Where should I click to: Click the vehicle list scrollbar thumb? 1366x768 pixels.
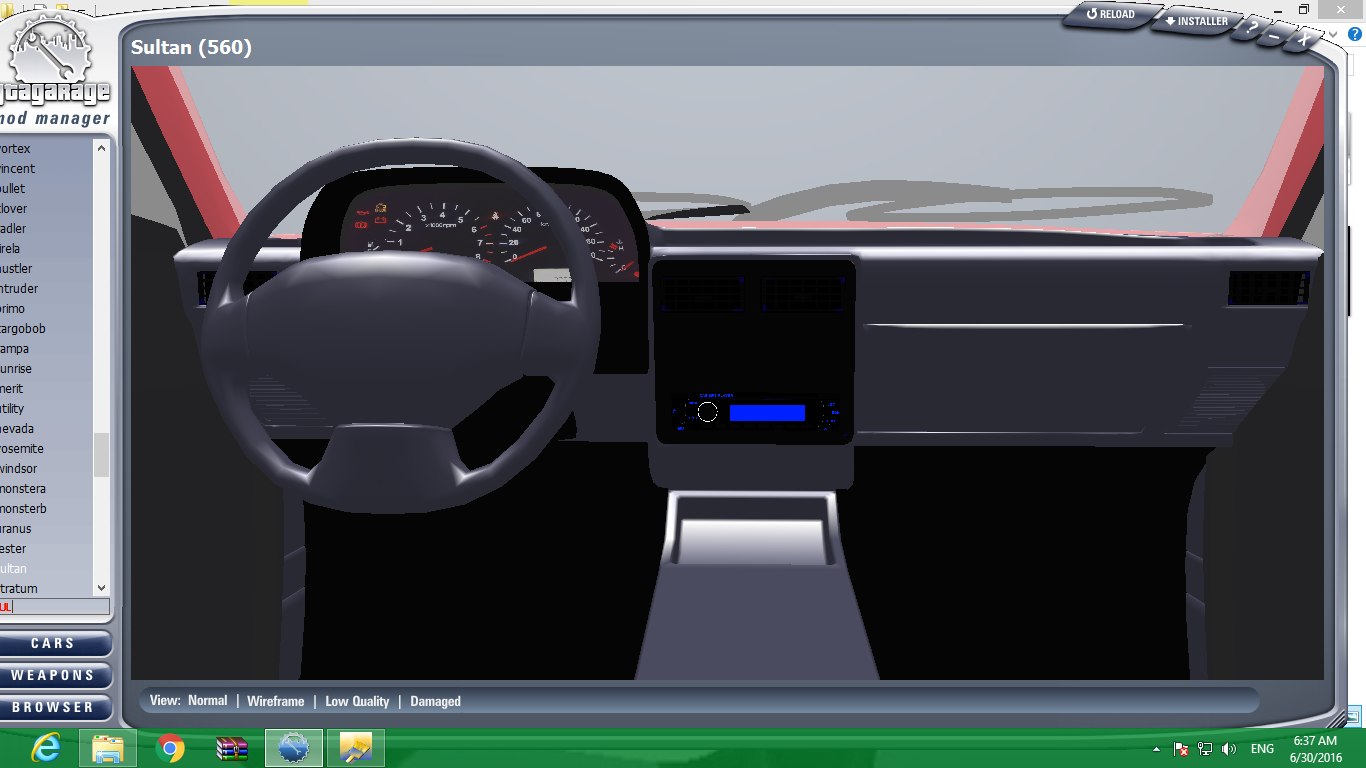101,455
